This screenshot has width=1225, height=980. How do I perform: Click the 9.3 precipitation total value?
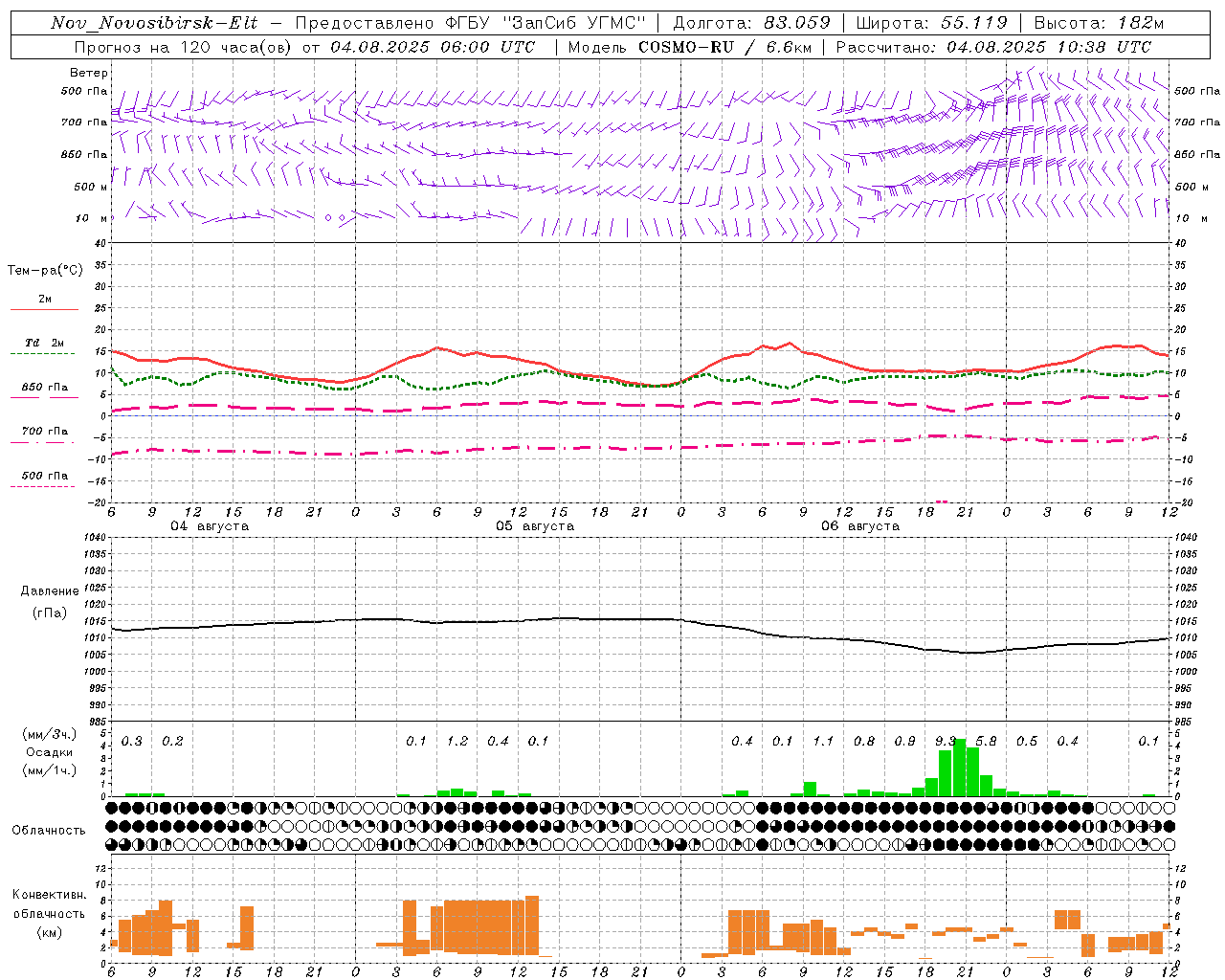pyautogui.click(x=946, y=742)
